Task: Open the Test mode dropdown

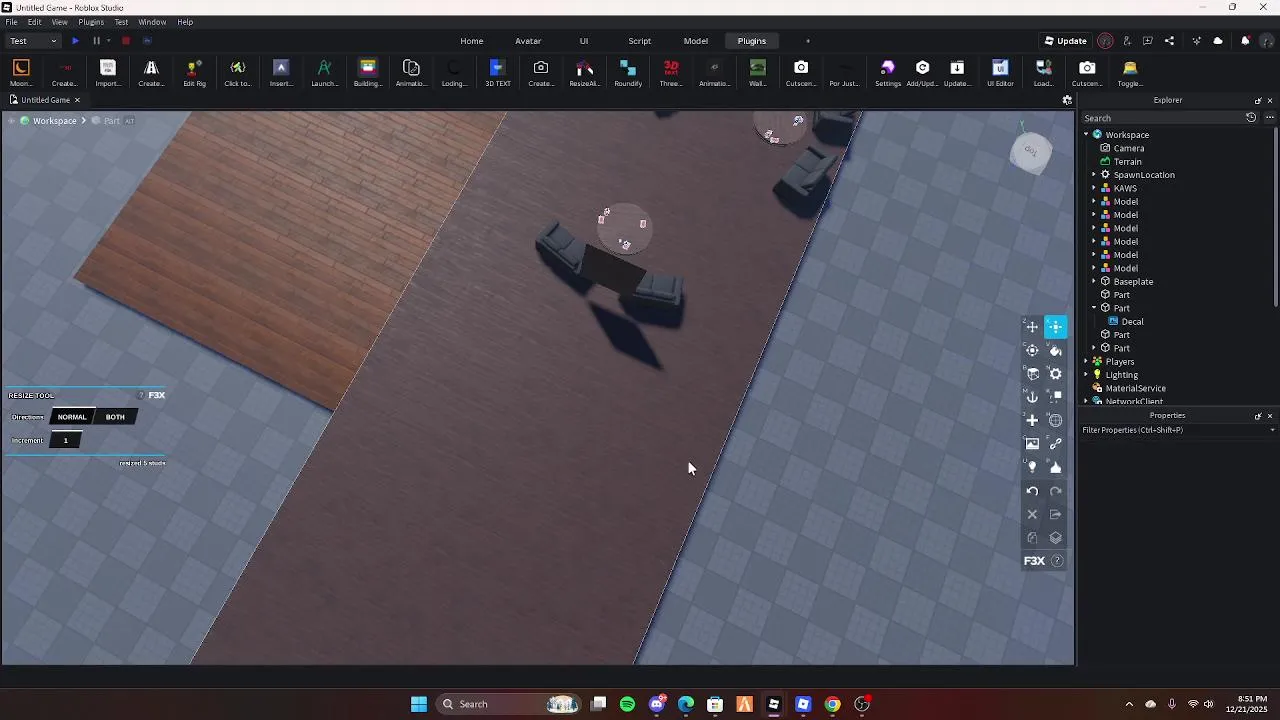Action: [x=33, y=41]
